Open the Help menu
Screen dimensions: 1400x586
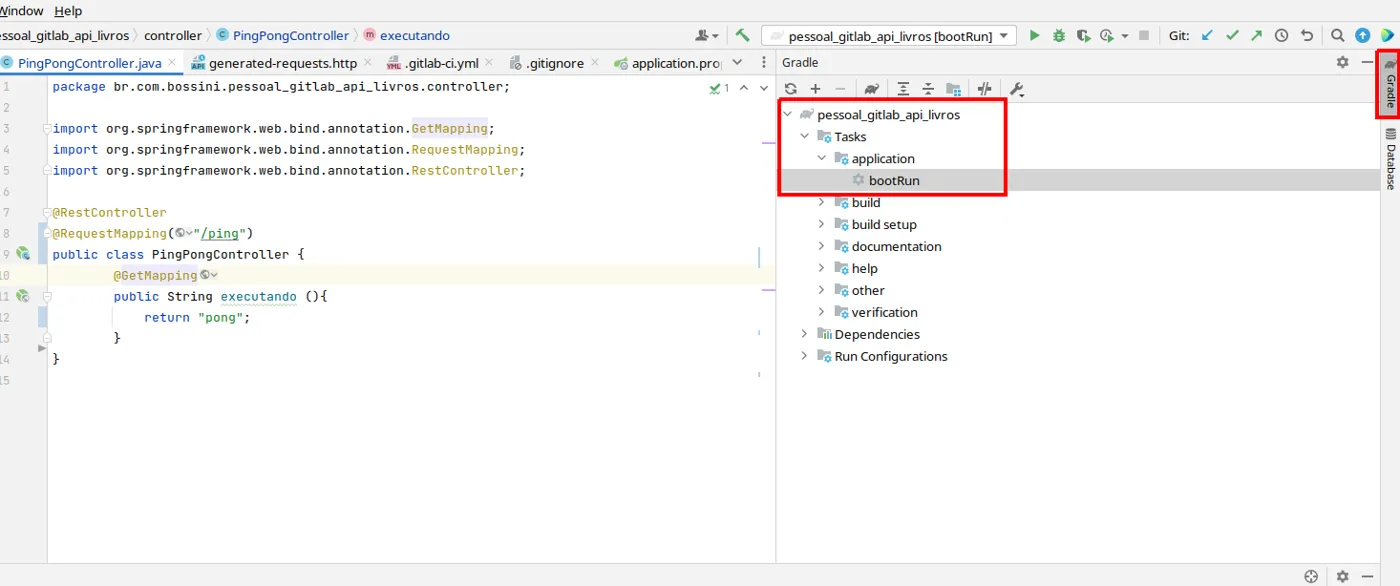pyautogui.click(x=68, y=10)
